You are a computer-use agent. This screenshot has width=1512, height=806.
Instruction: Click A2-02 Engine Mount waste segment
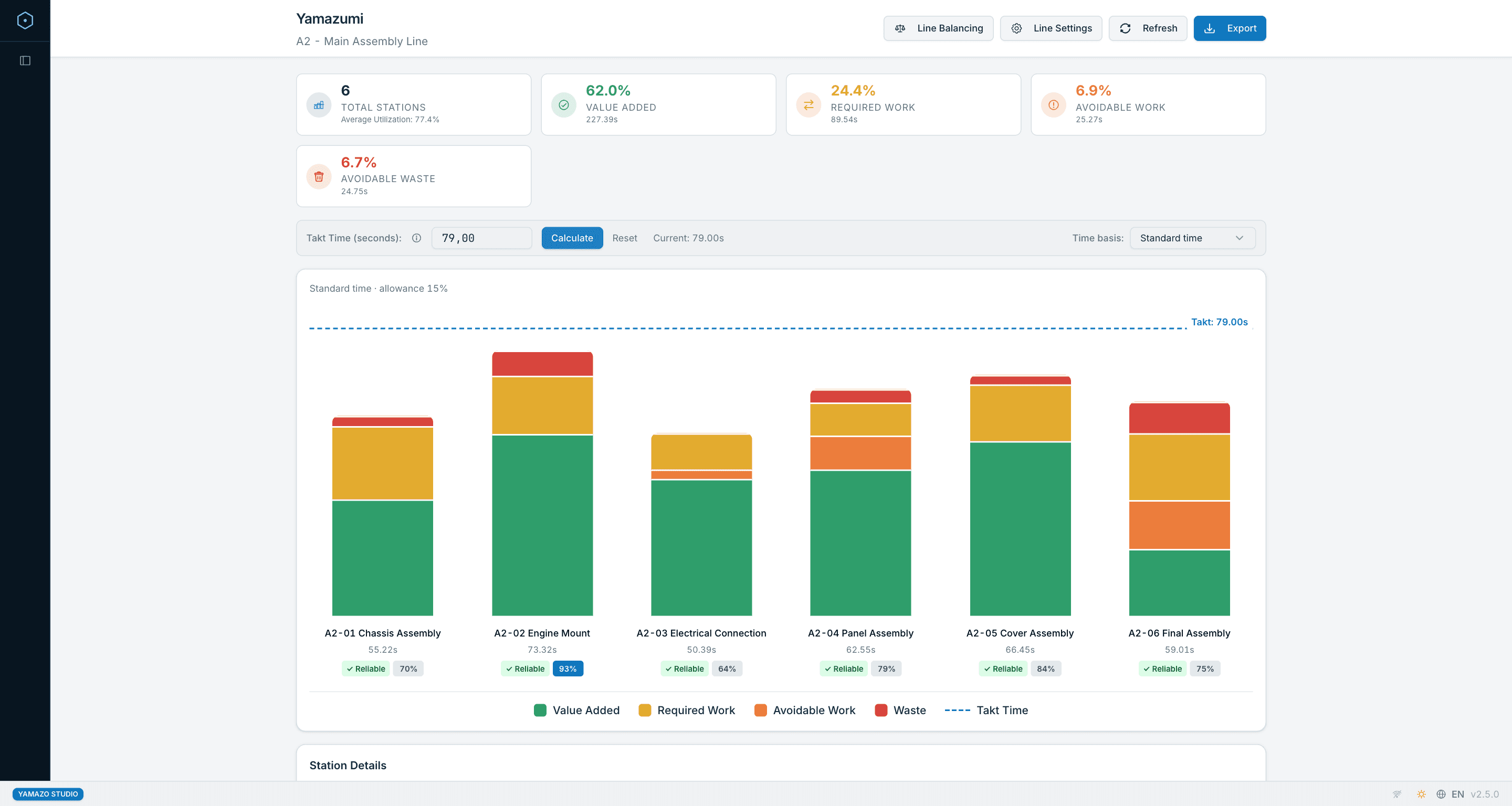point(542,364)
